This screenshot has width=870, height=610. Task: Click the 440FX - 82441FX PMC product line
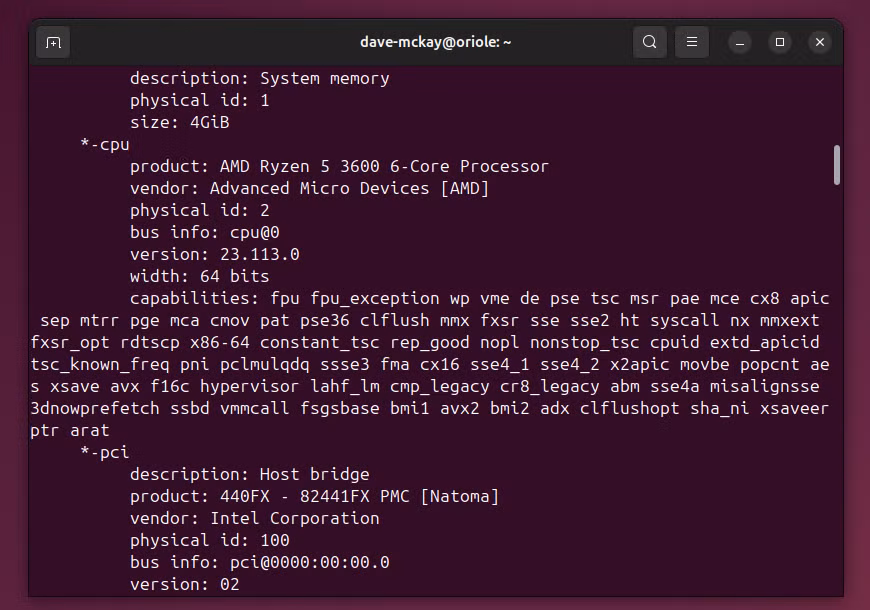pos(314,496)
